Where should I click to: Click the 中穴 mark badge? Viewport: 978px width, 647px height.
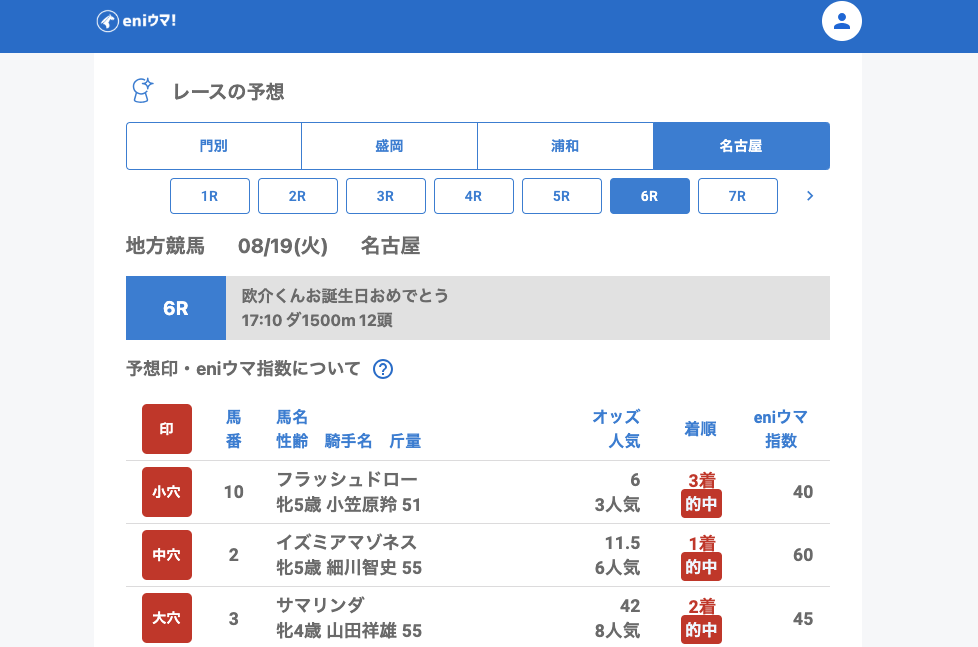tap(167, 555)
